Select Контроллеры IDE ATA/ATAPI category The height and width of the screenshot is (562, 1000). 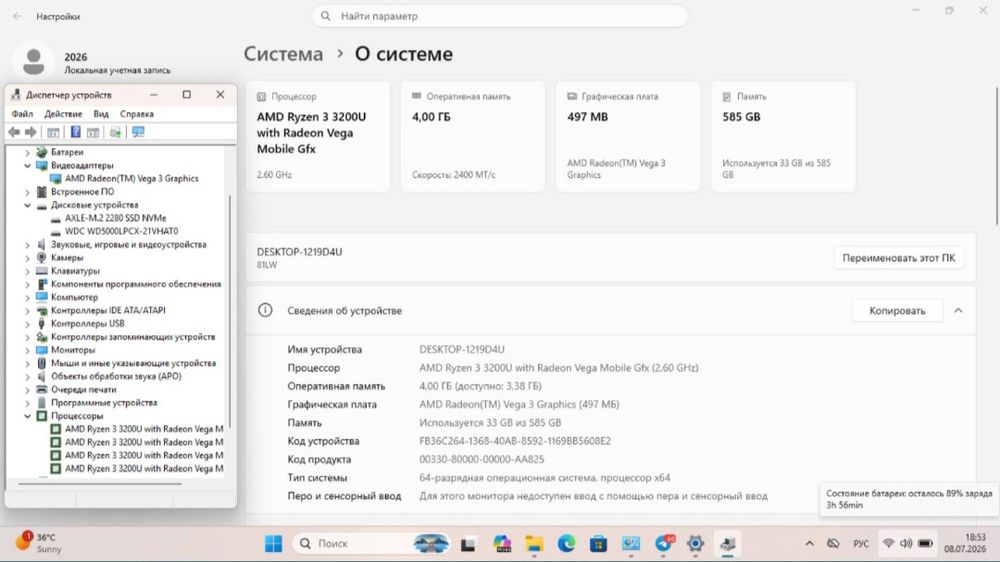click(x=108, y=310)
